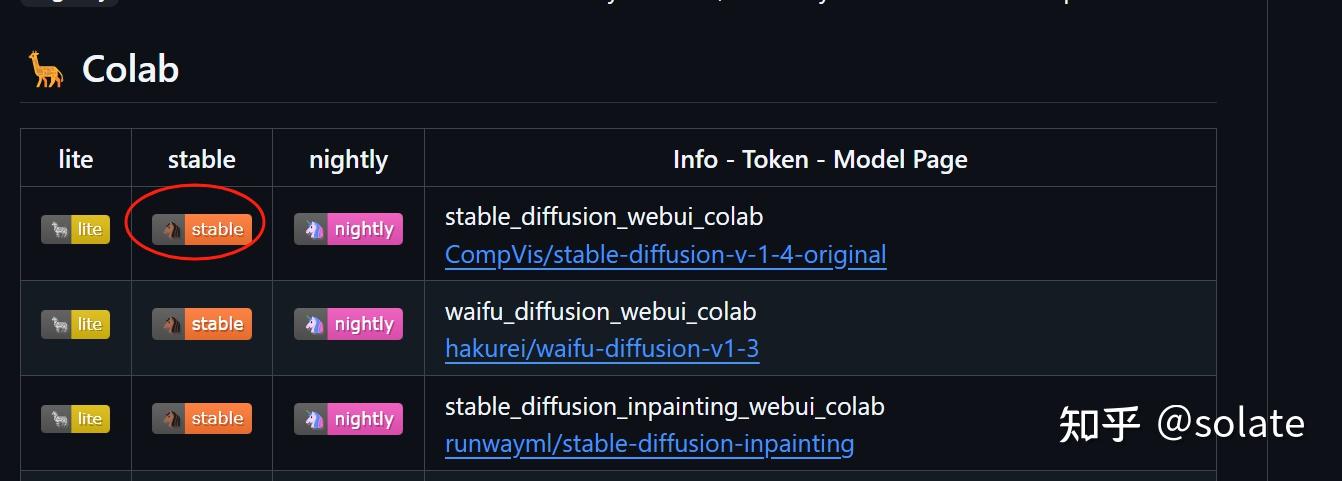Click the 'stable' column header
The image size is (1342, 481).
pos(202,159)
